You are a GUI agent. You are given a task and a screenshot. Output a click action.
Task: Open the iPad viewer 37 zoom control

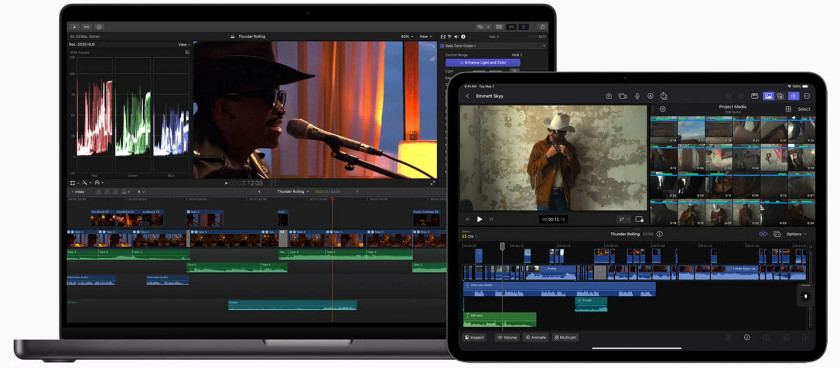tap(624, 219)
